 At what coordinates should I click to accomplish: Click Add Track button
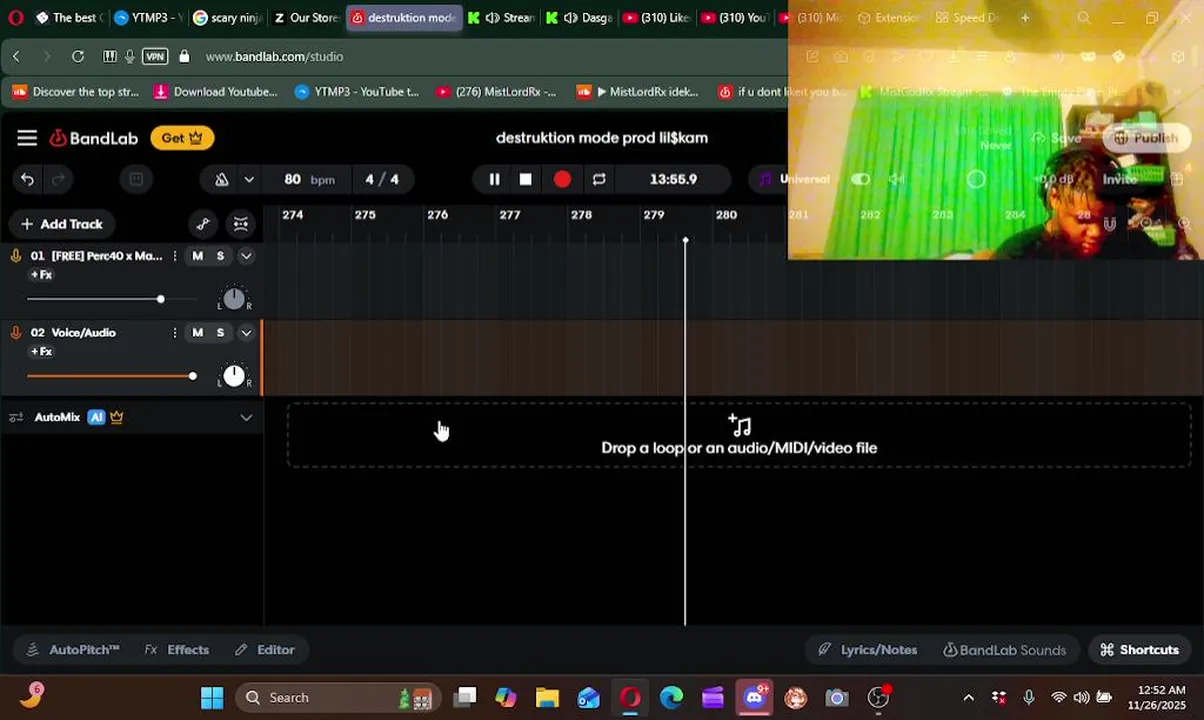[x=61, y=224]
